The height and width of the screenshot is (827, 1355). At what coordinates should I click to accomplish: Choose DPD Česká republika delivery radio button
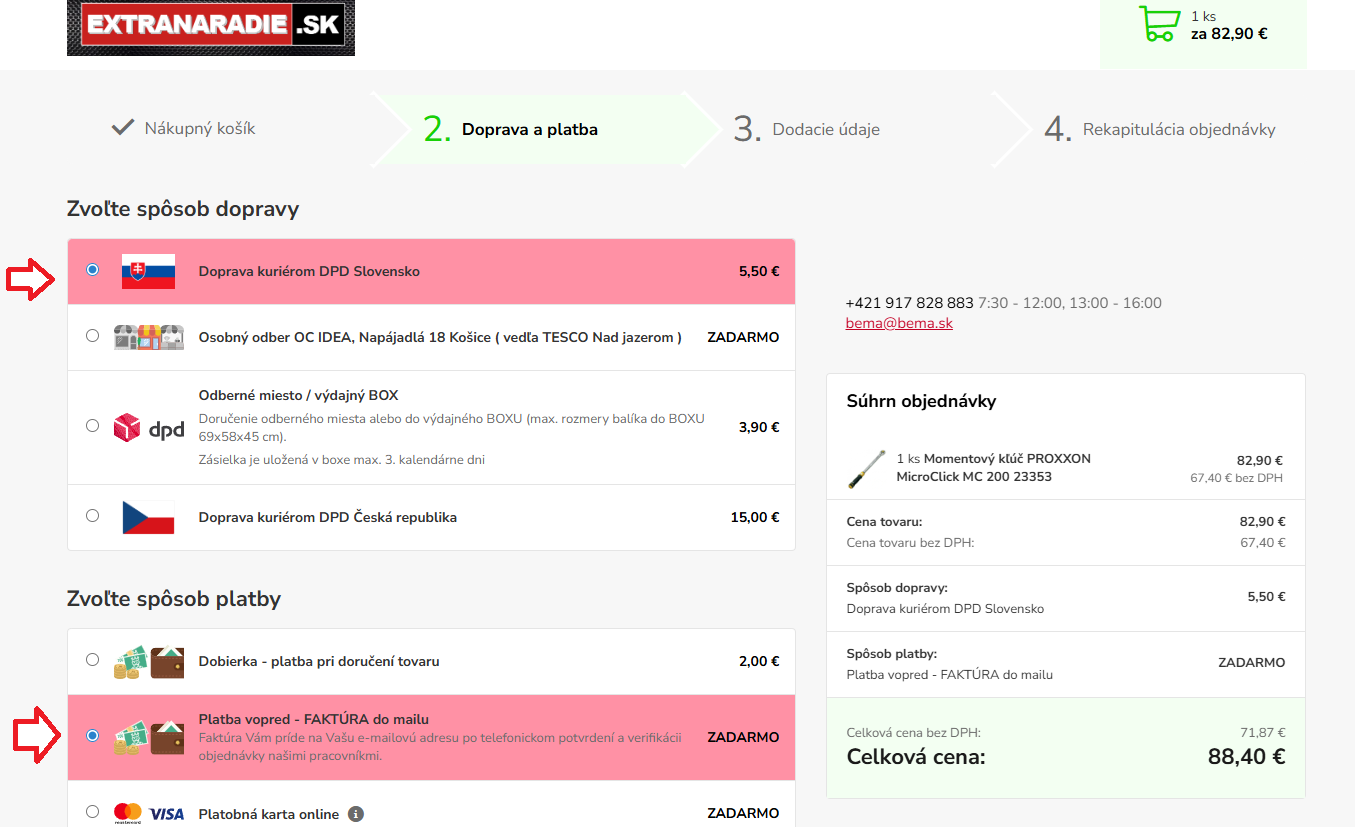93,516
